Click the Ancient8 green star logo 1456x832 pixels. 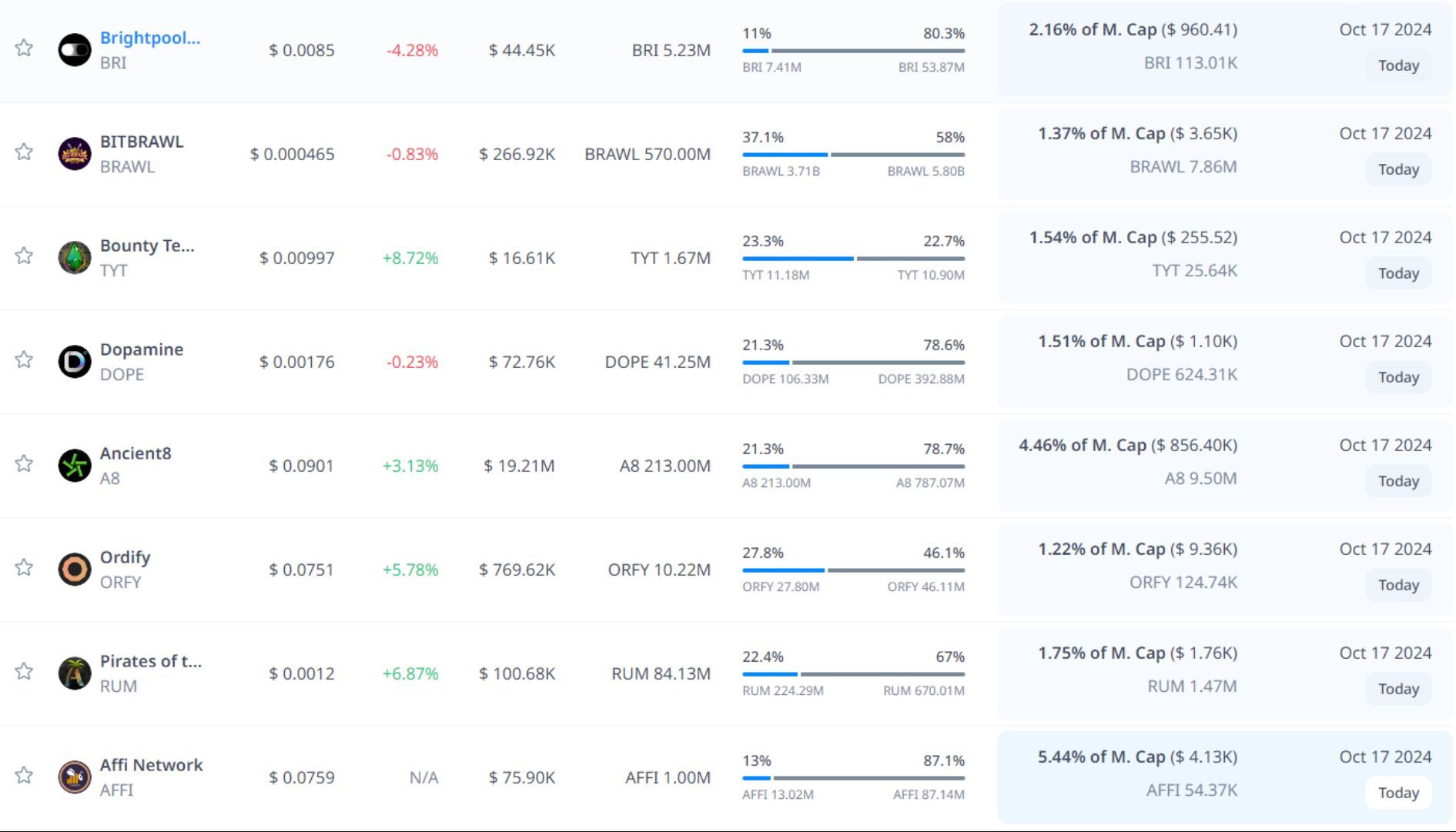(x=75, y=466)
